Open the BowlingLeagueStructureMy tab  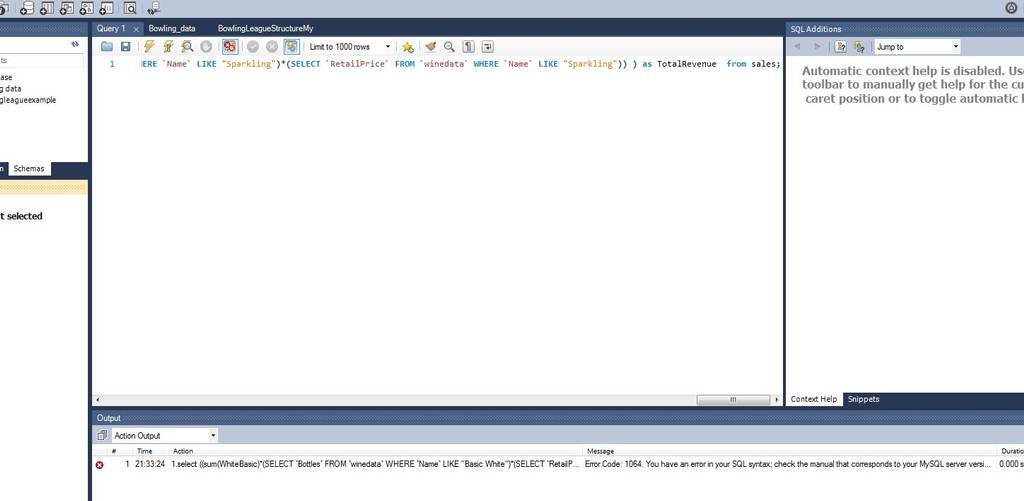(265, 29)
